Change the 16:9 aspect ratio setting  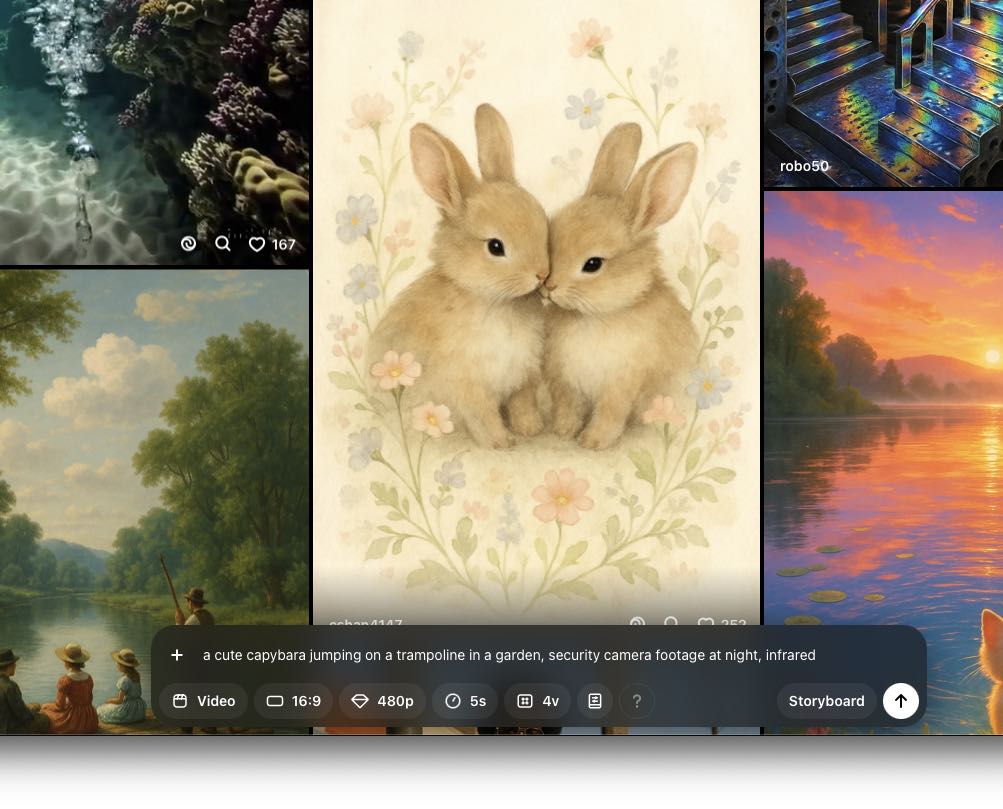click(x=293, y=701)
